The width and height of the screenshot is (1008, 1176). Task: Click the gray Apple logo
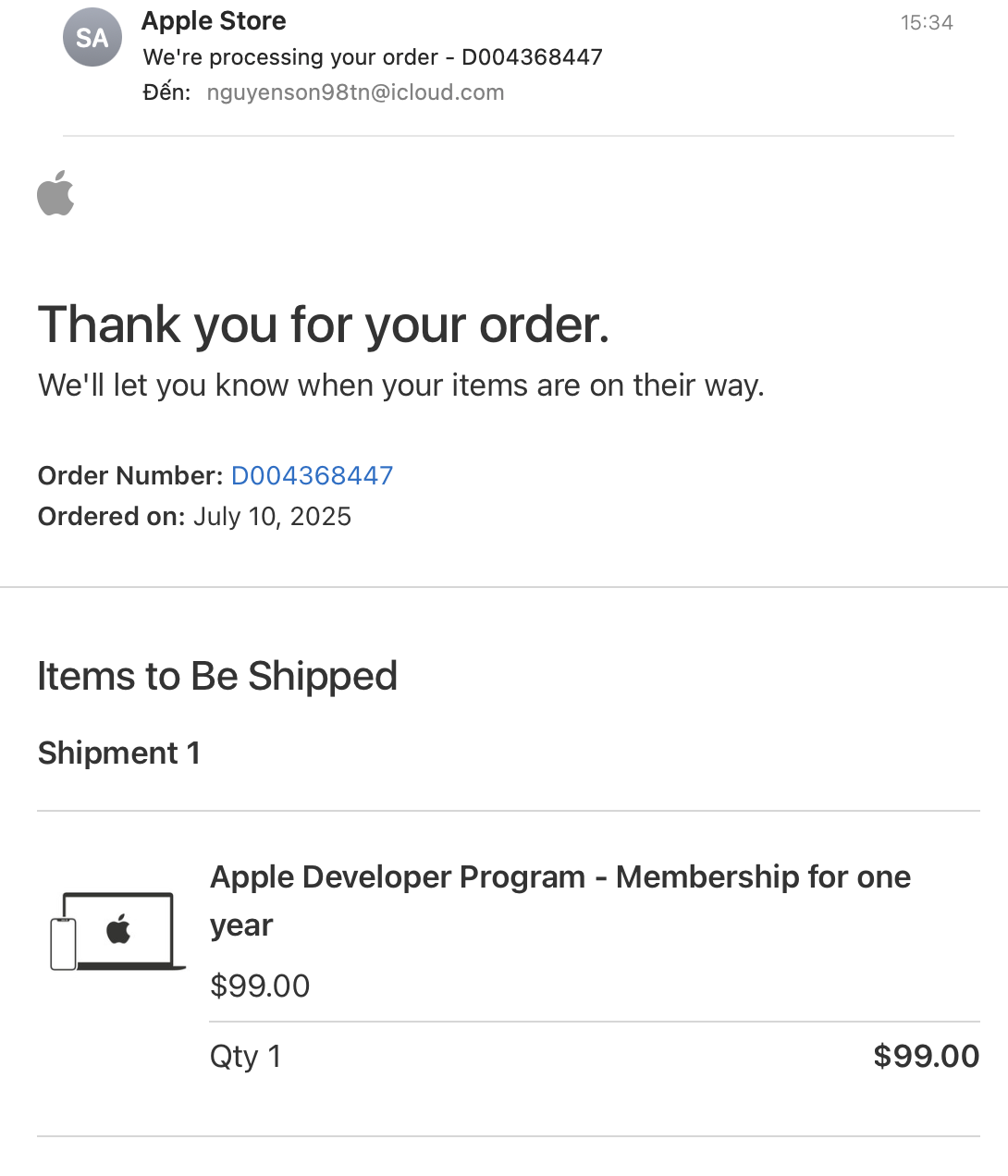[x=55, y=192]
